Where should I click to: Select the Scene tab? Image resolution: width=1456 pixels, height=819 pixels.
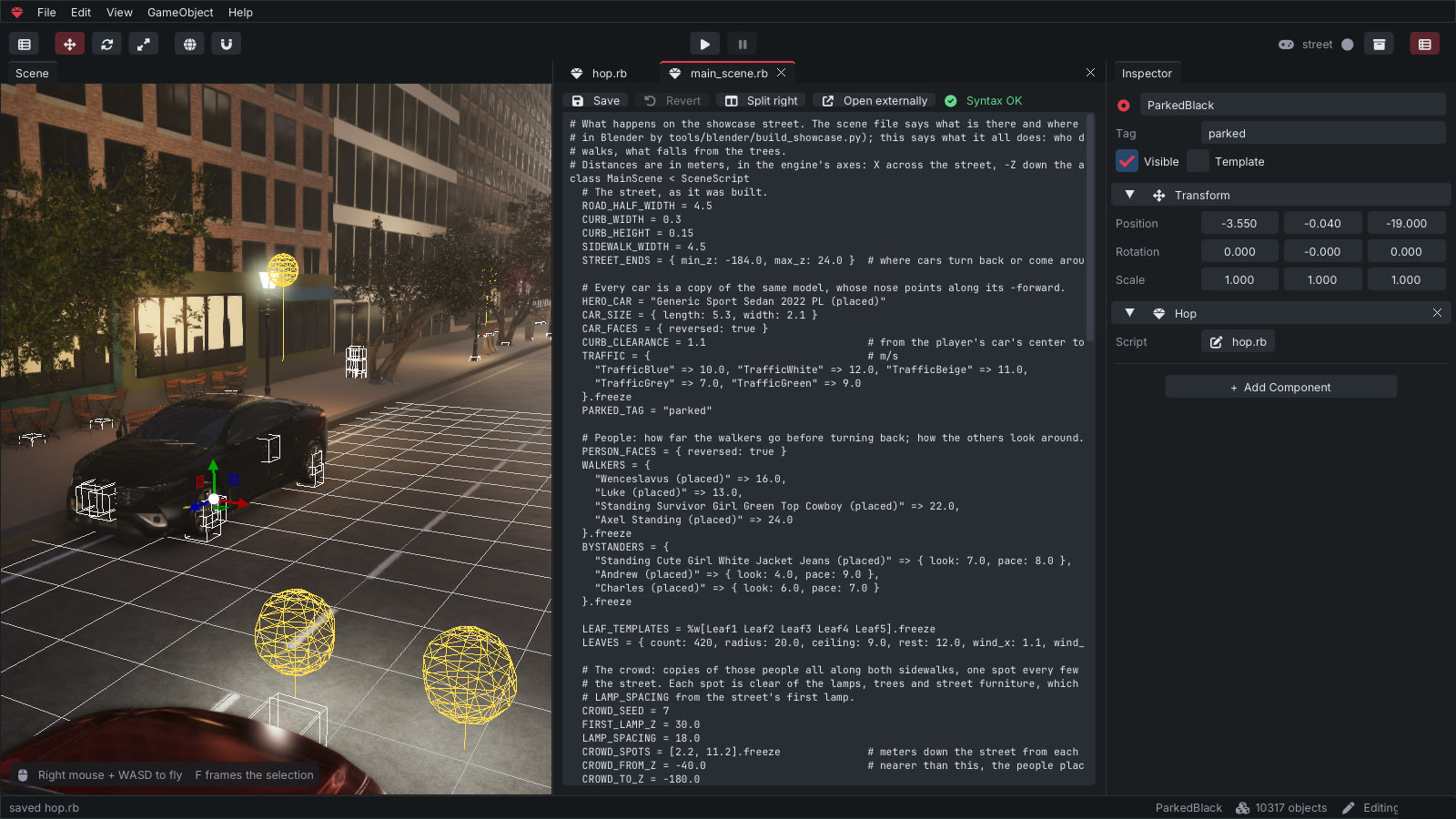[x=32, y=73]
